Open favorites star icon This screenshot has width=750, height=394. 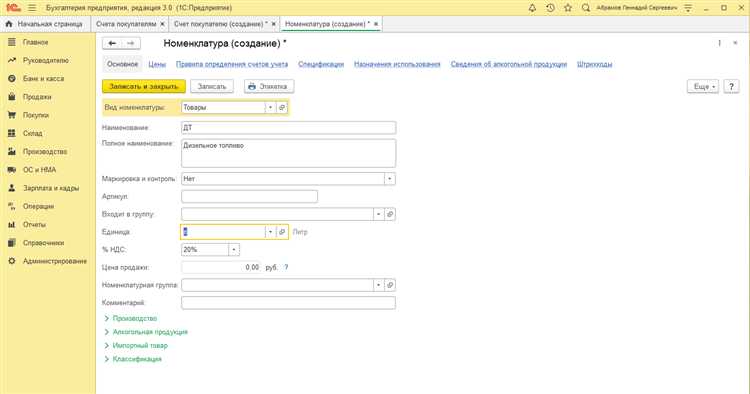pyautogui.click(x=568, y=8)
